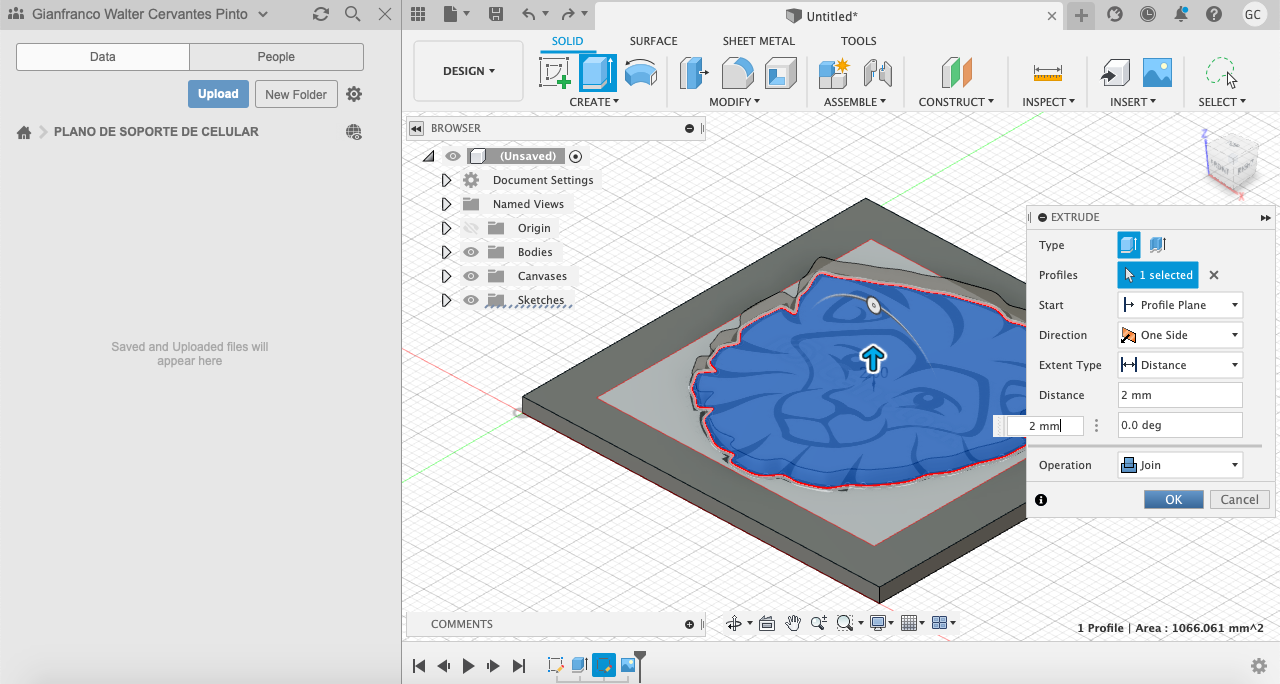
Task: Open data panel settings gear
Action: click(x=354, y=94)
